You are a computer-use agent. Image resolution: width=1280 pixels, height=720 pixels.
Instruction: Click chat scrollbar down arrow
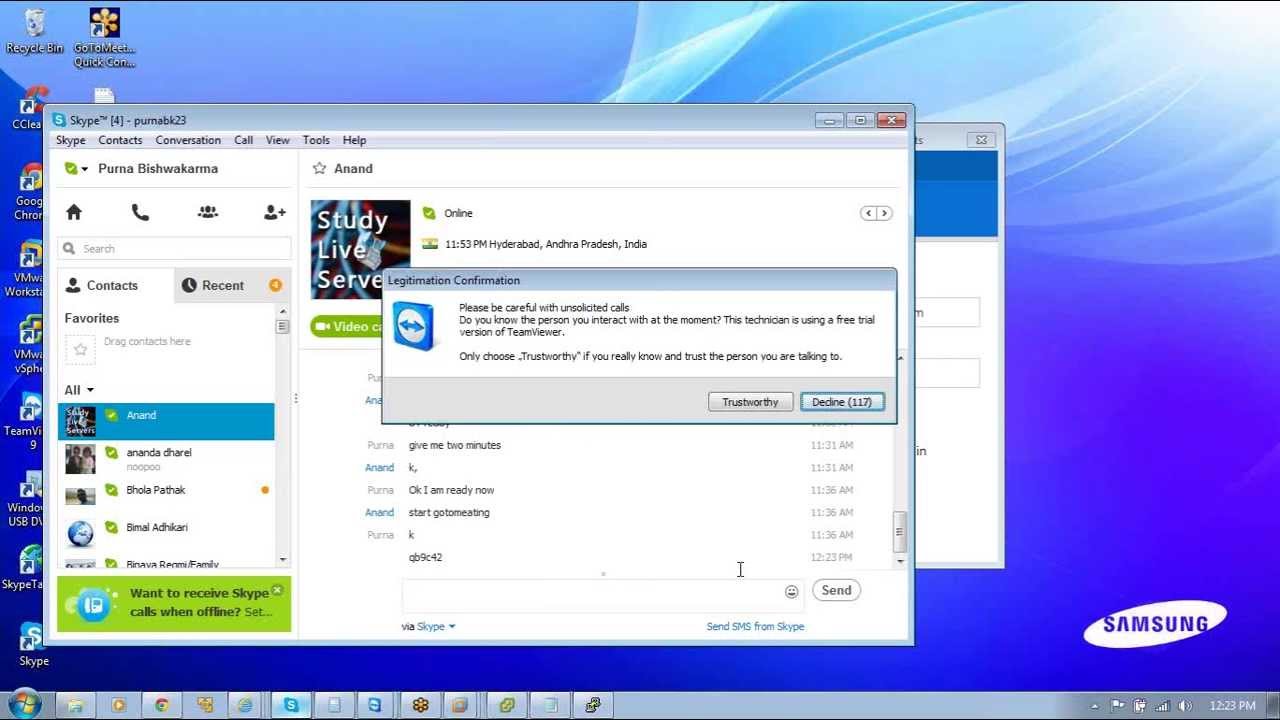coord(900,561)
